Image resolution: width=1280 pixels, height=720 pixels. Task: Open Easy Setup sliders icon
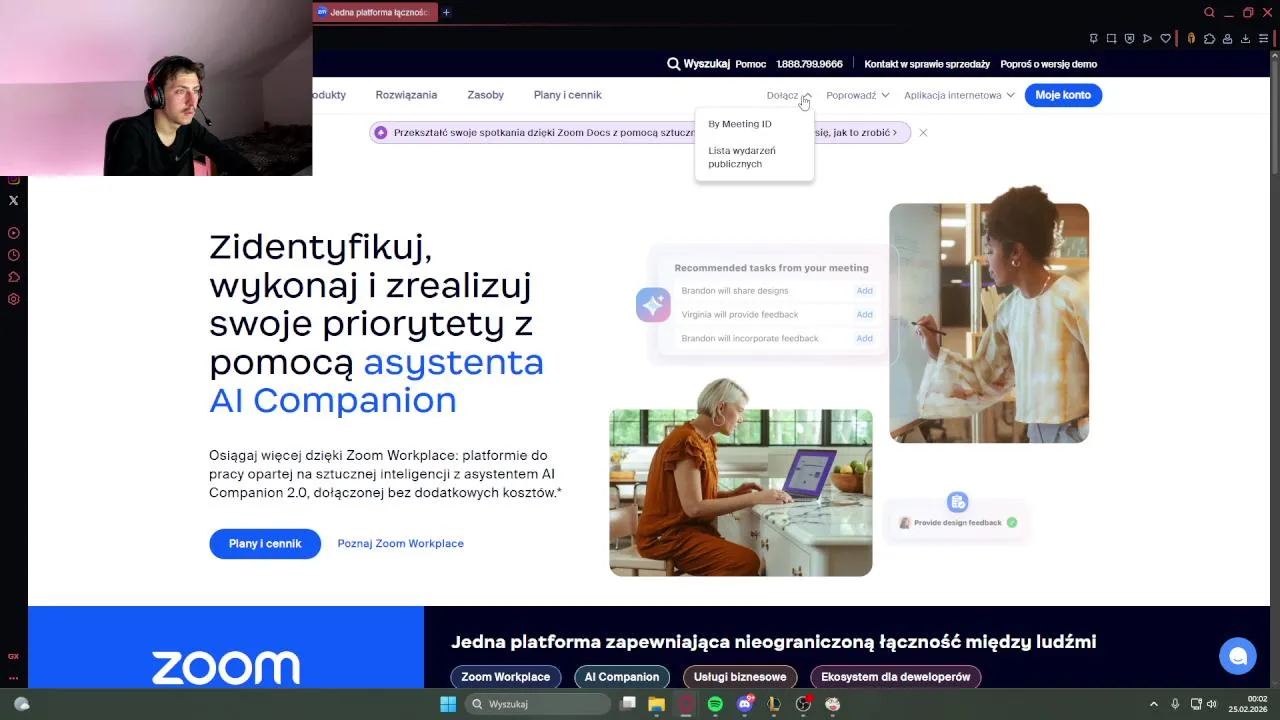[x=1263, y=39]
